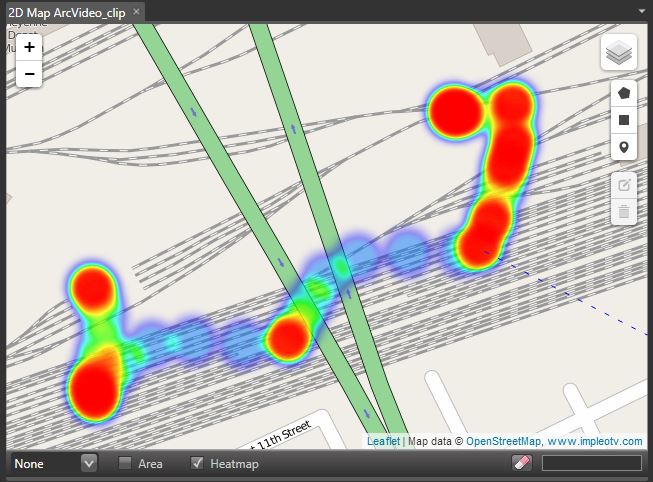
Task: Click the delete layers trash icon
Action: 624,211
